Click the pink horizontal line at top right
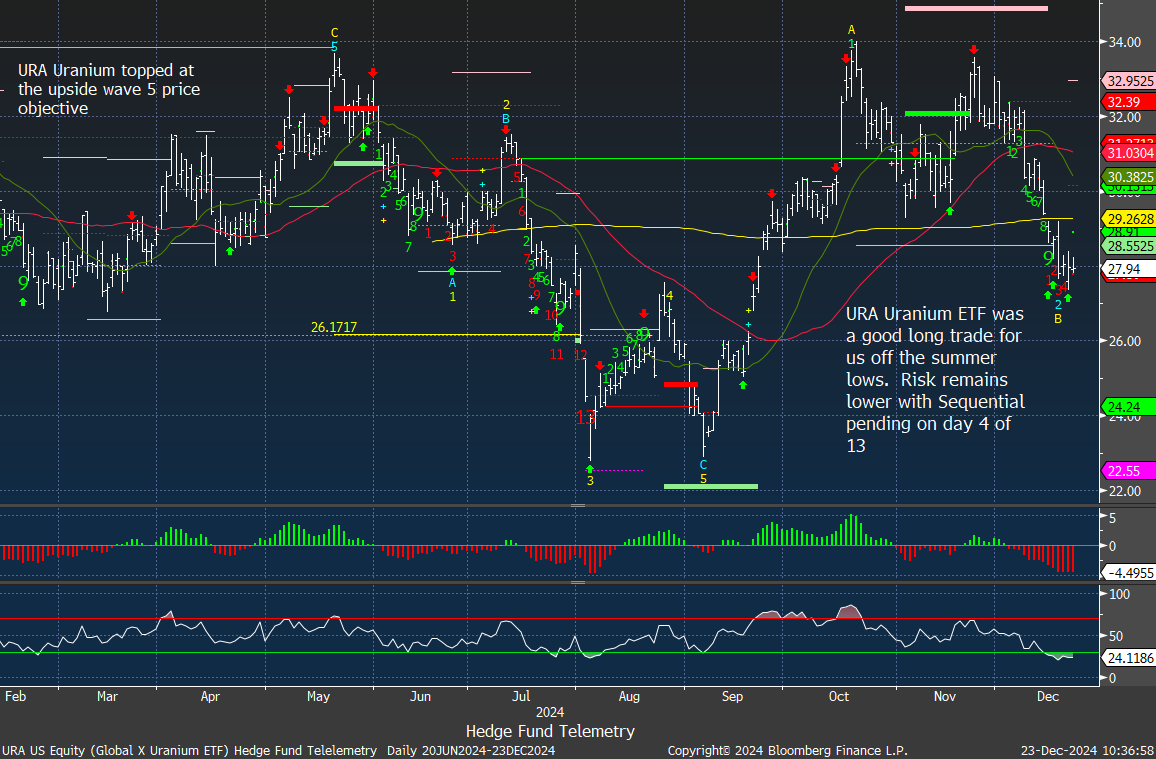This screenshot has height=759, width=1156. coord(975,9)
